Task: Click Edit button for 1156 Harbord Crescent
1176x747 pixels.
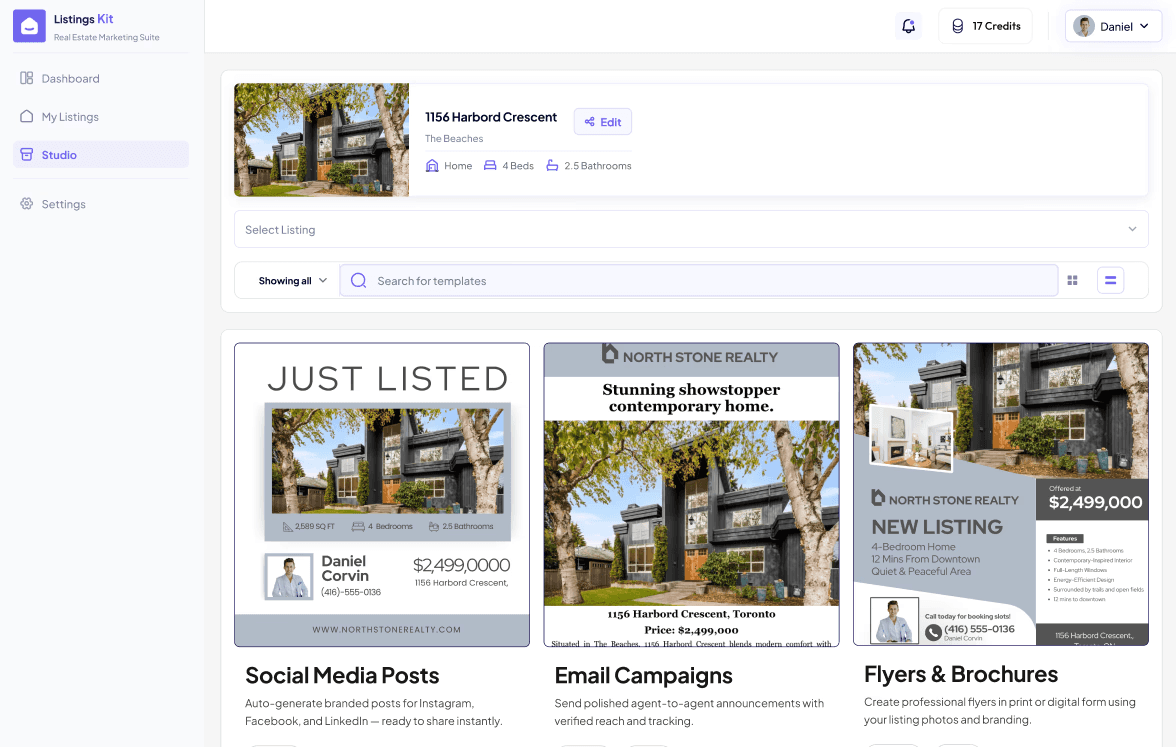Action: [x=603, y=122]
